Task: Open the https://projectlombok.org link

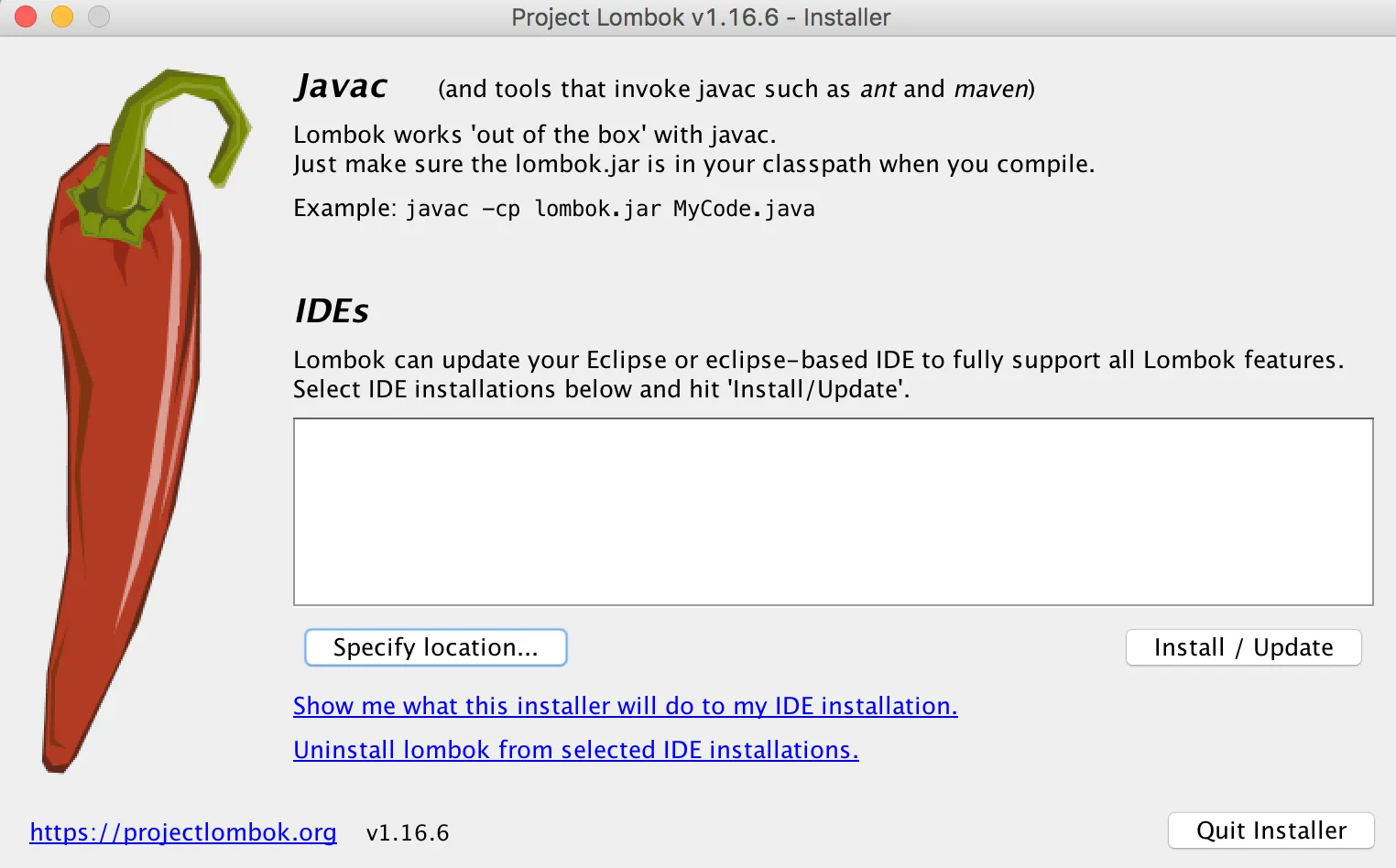Action: click(183, 832)
